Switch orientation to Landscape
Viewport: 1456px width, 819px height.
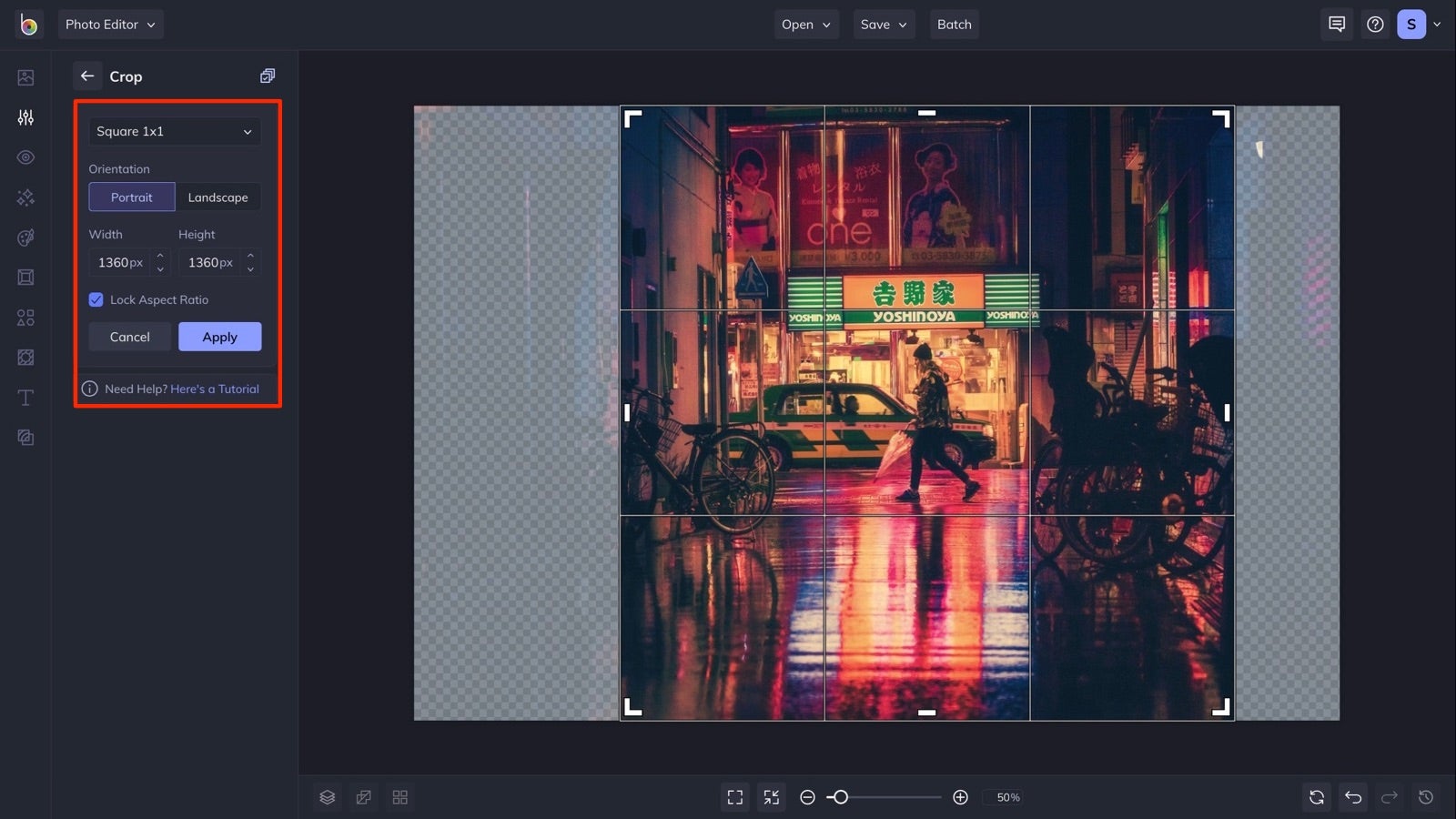217,197
